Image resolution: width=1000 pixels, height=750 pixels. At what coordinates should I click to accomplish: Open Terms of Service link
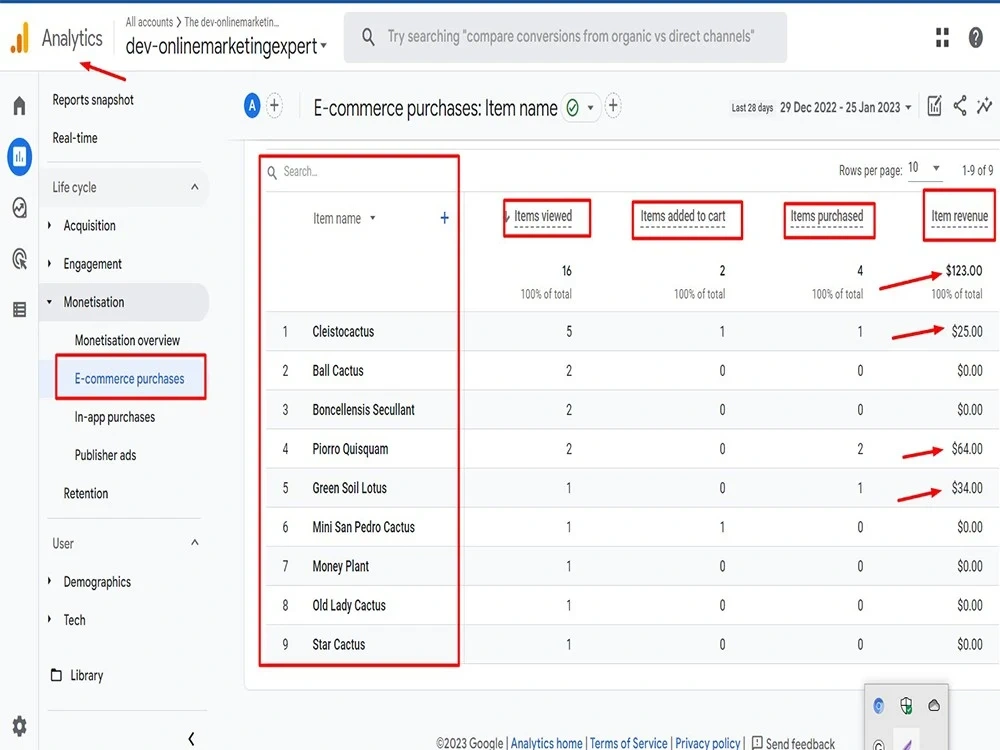(x=628, y=743)
